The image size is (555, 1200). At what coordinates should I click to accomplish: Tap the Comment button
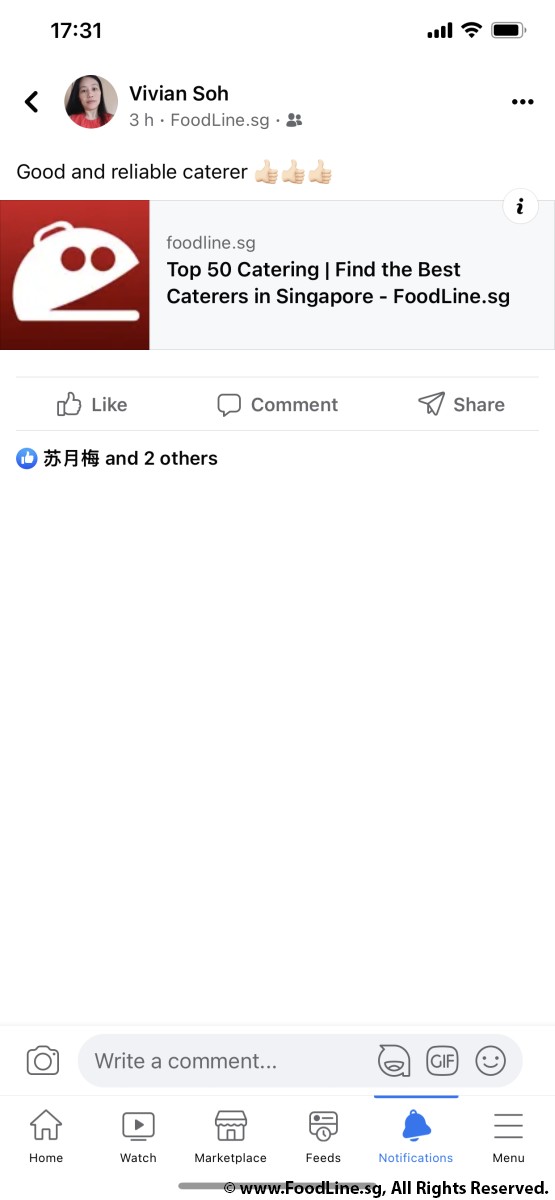(x=278, y=404)
